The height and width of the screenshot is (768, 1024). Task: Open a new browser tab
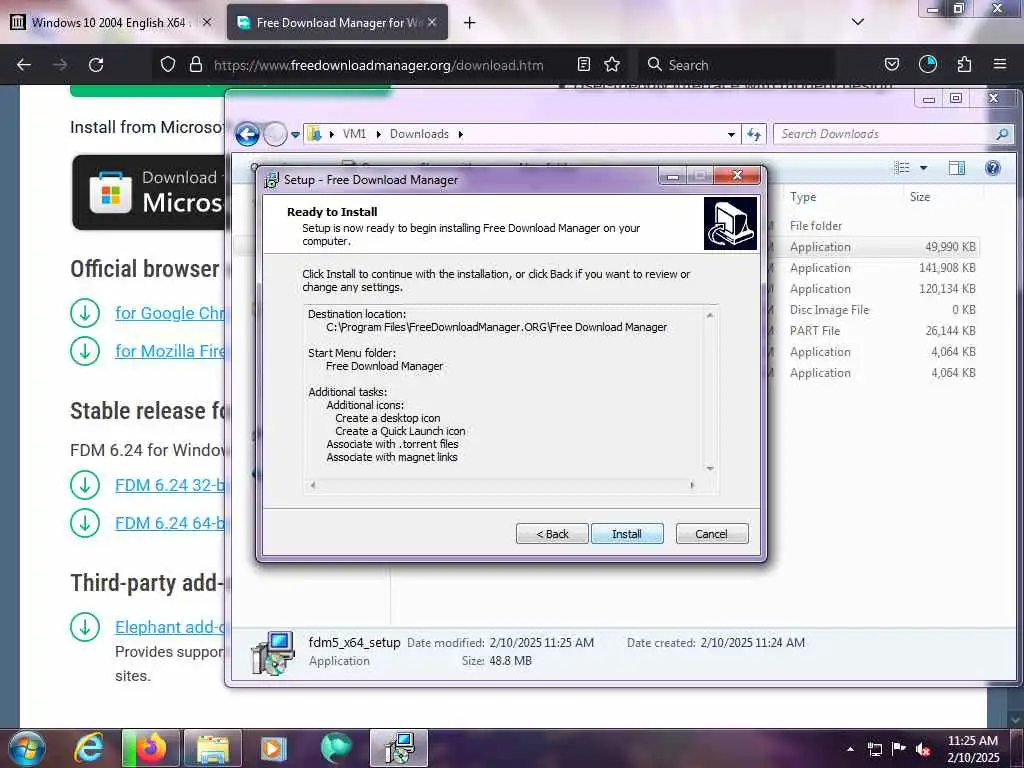coord(470,23)
